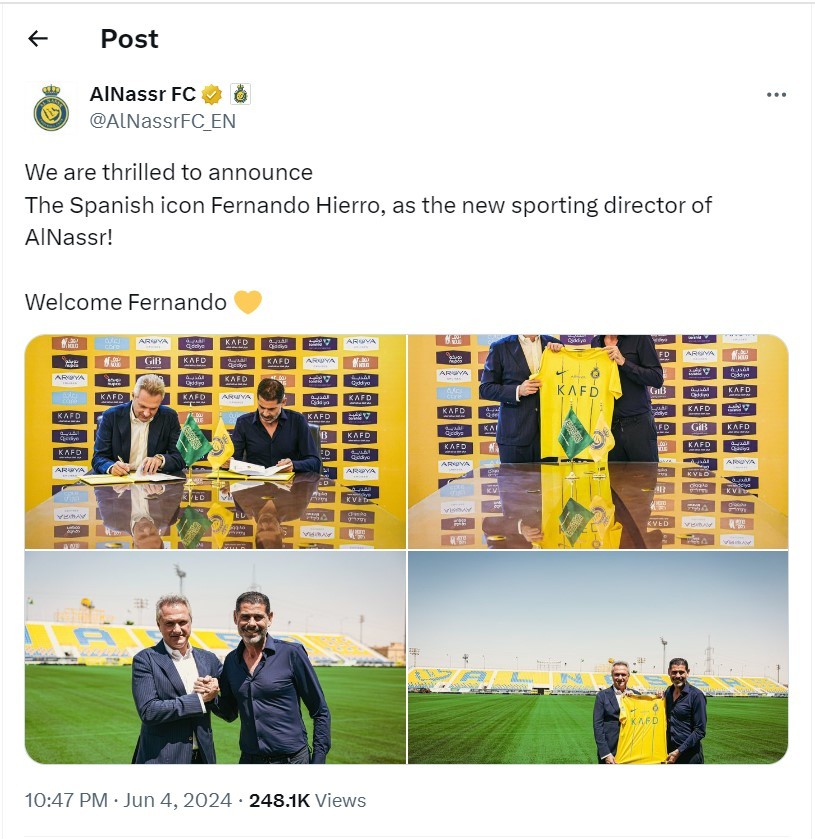Click the yellow heart emoji

pos(247,302)
